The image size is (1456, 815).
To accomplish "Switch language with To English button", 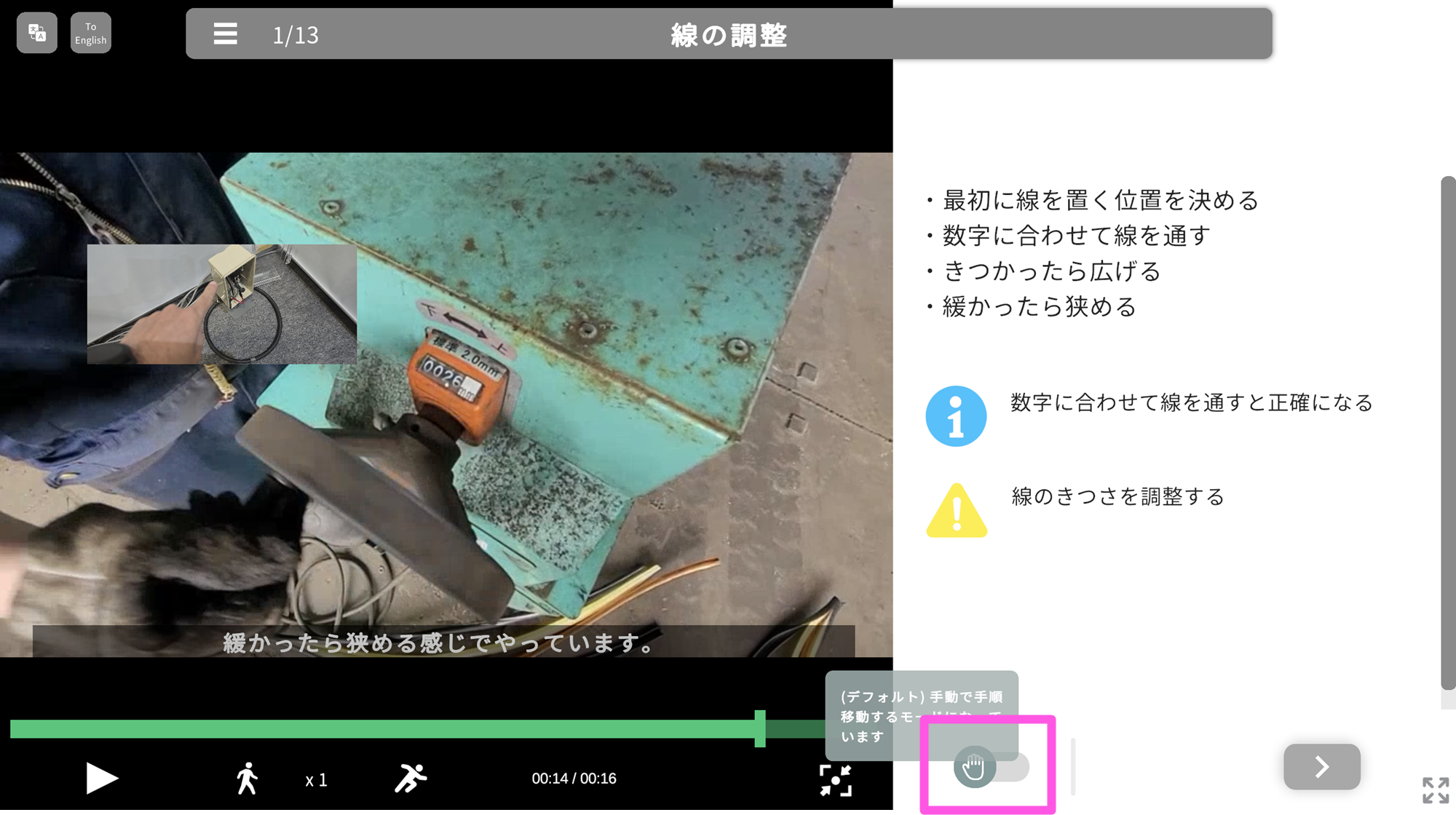I will [x=91, y=33].
